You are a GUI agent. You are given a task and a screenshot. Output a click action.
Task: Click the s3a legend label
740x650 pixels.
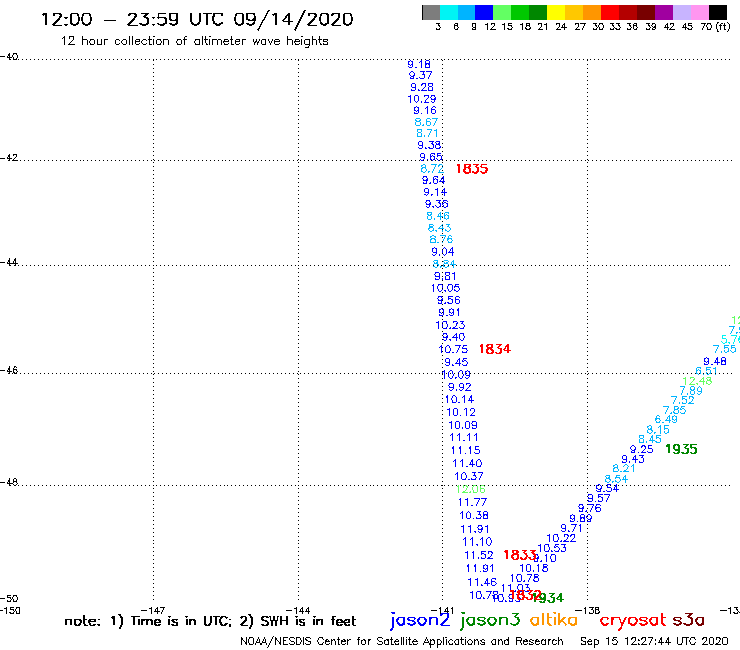click(x=688, y=620)
